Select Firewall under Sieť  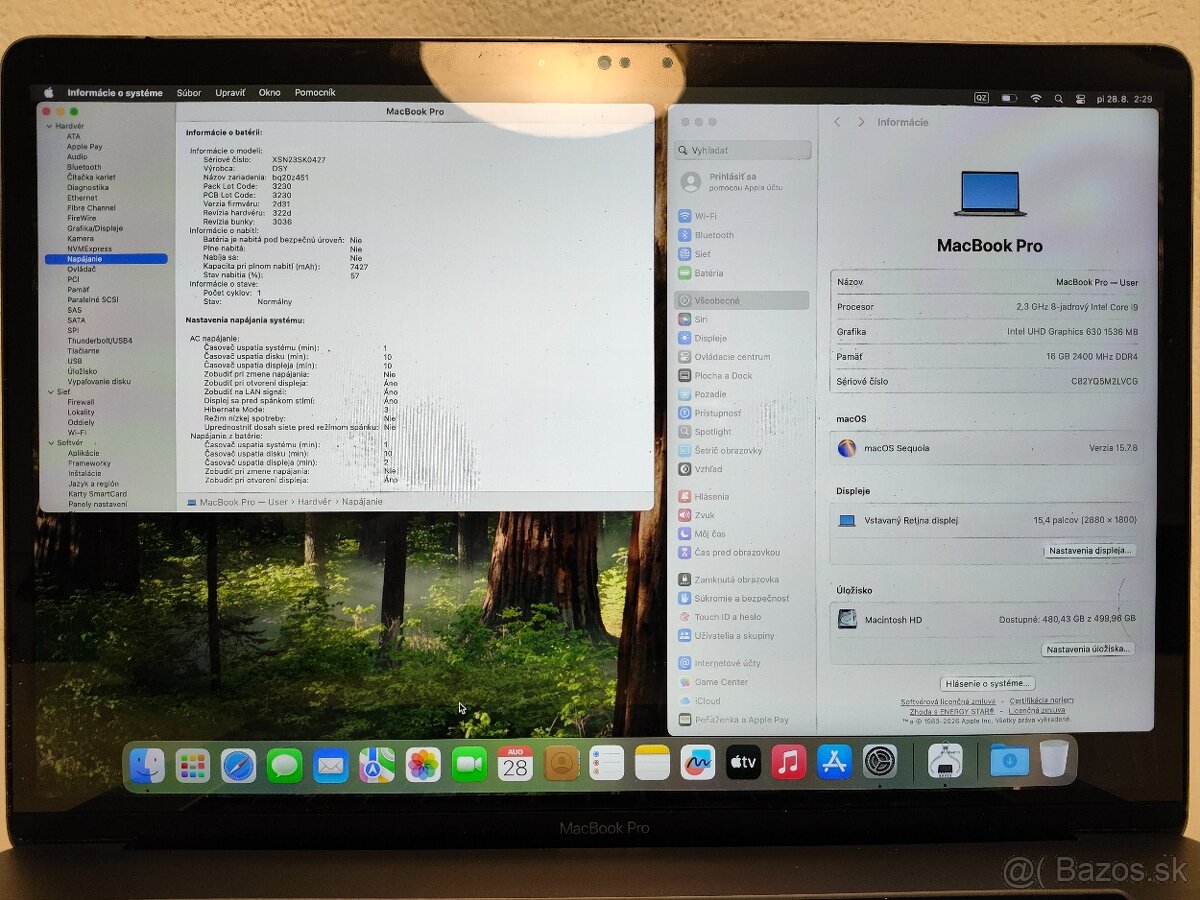tap(81, 402)
